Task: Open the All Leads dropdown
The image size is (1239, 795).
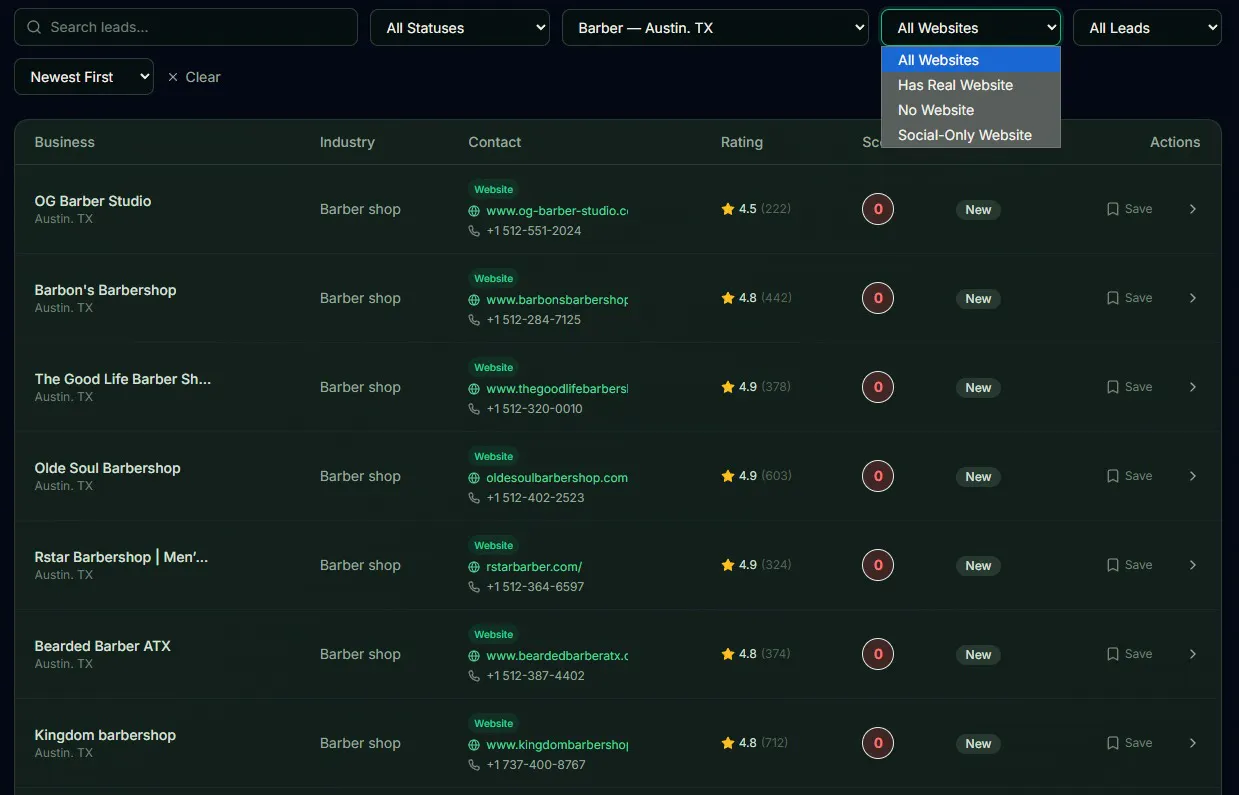Action: [x=1147, y=28]
